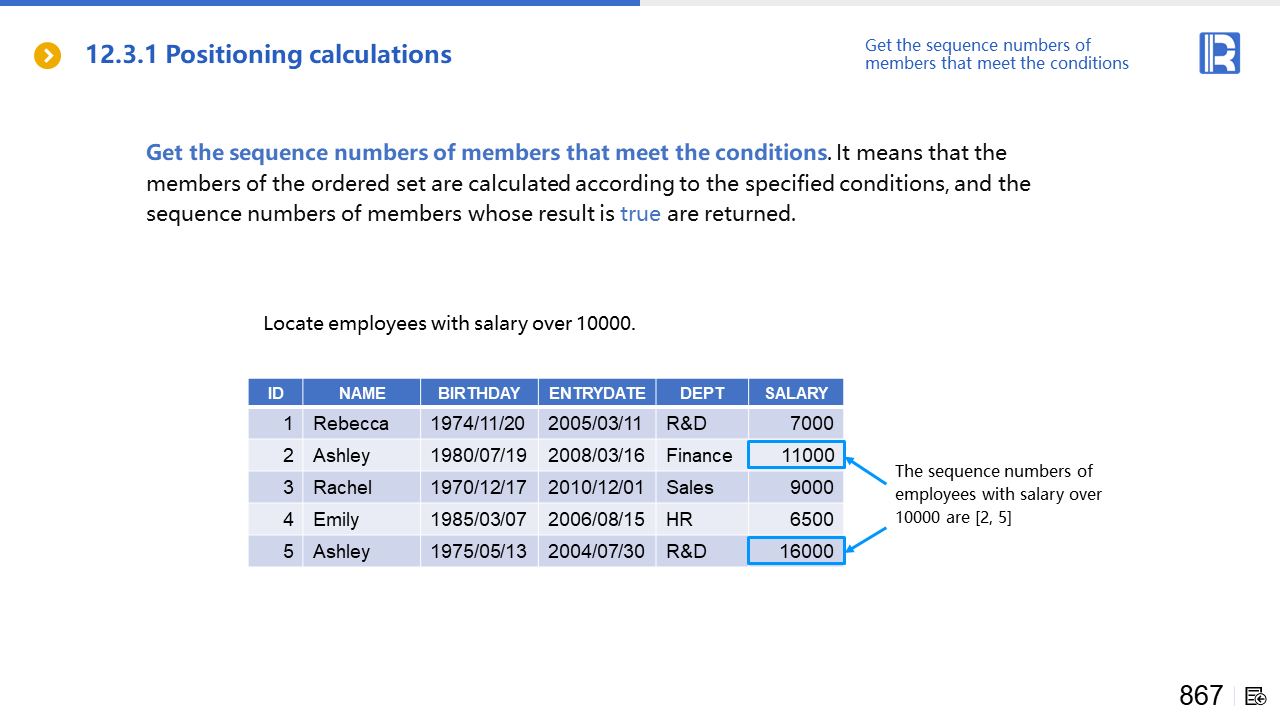Click the "12.3.1 Positioning calculations" title

click(x=268, y=55)
